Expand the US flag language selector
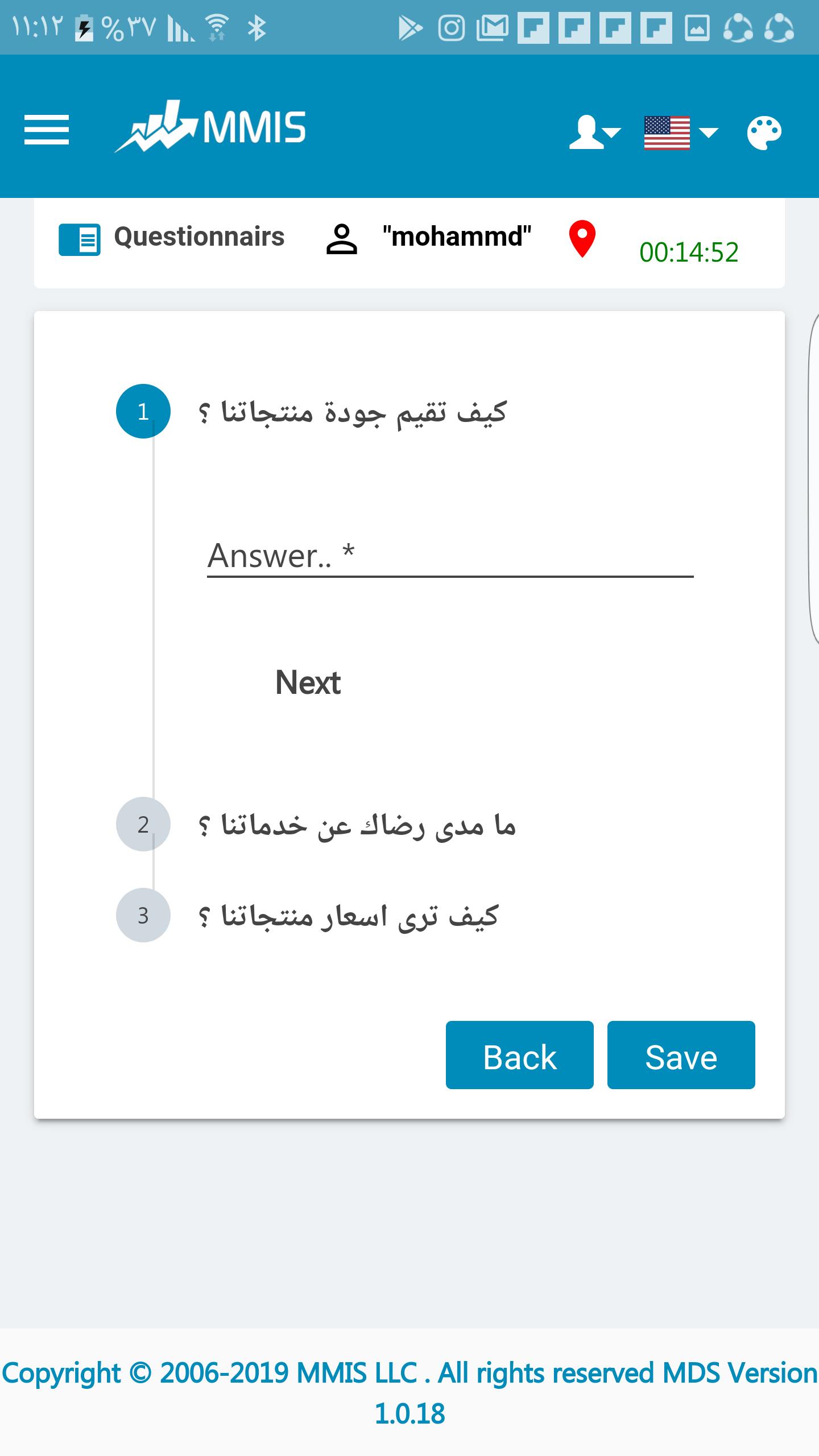The height and width of the screenshot is (1456, 819). (681, 133)
